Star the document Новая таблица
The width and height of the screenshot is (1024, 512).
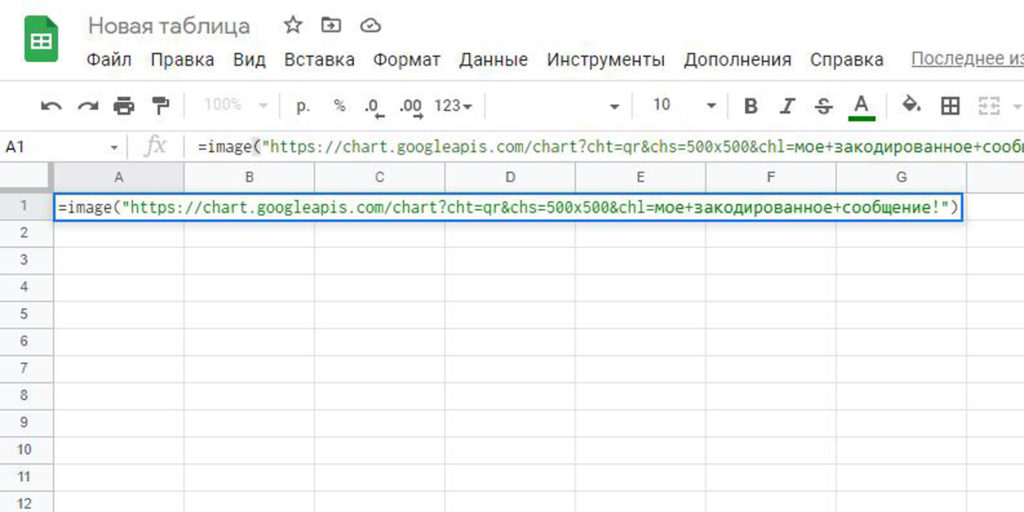pos(292,25)
